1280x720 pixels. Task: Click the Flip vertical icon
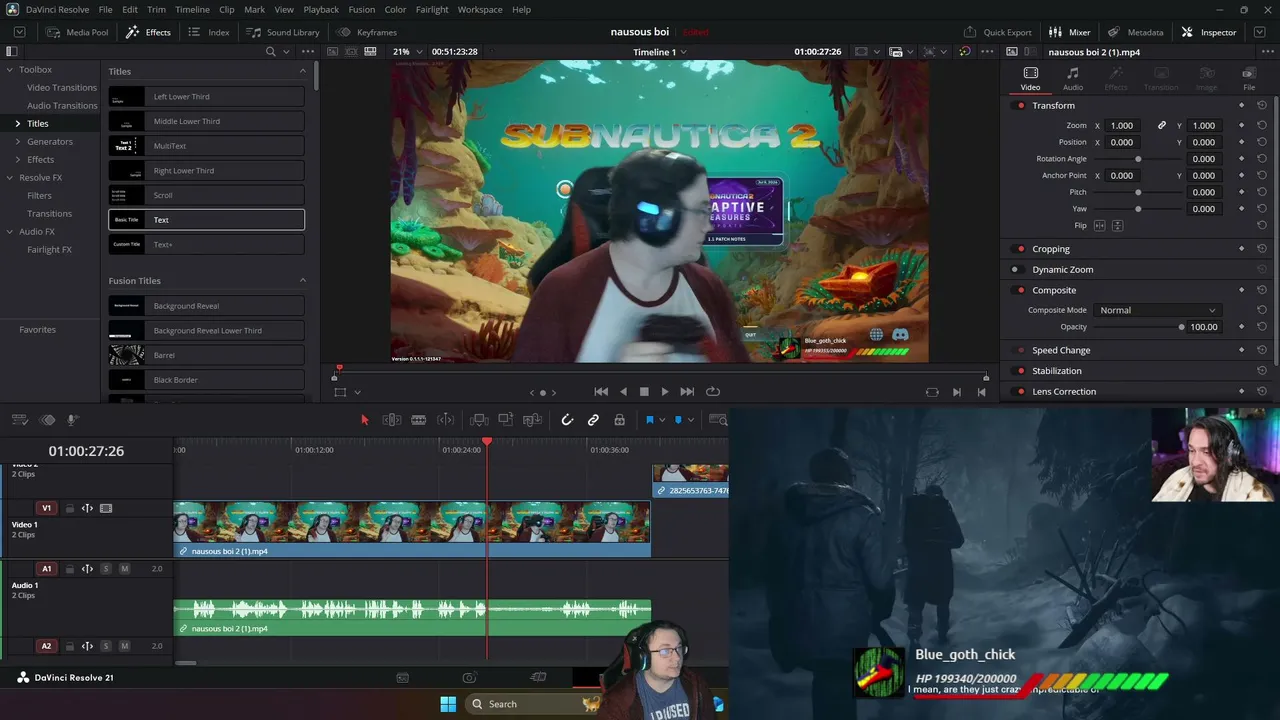point(1118,226)
